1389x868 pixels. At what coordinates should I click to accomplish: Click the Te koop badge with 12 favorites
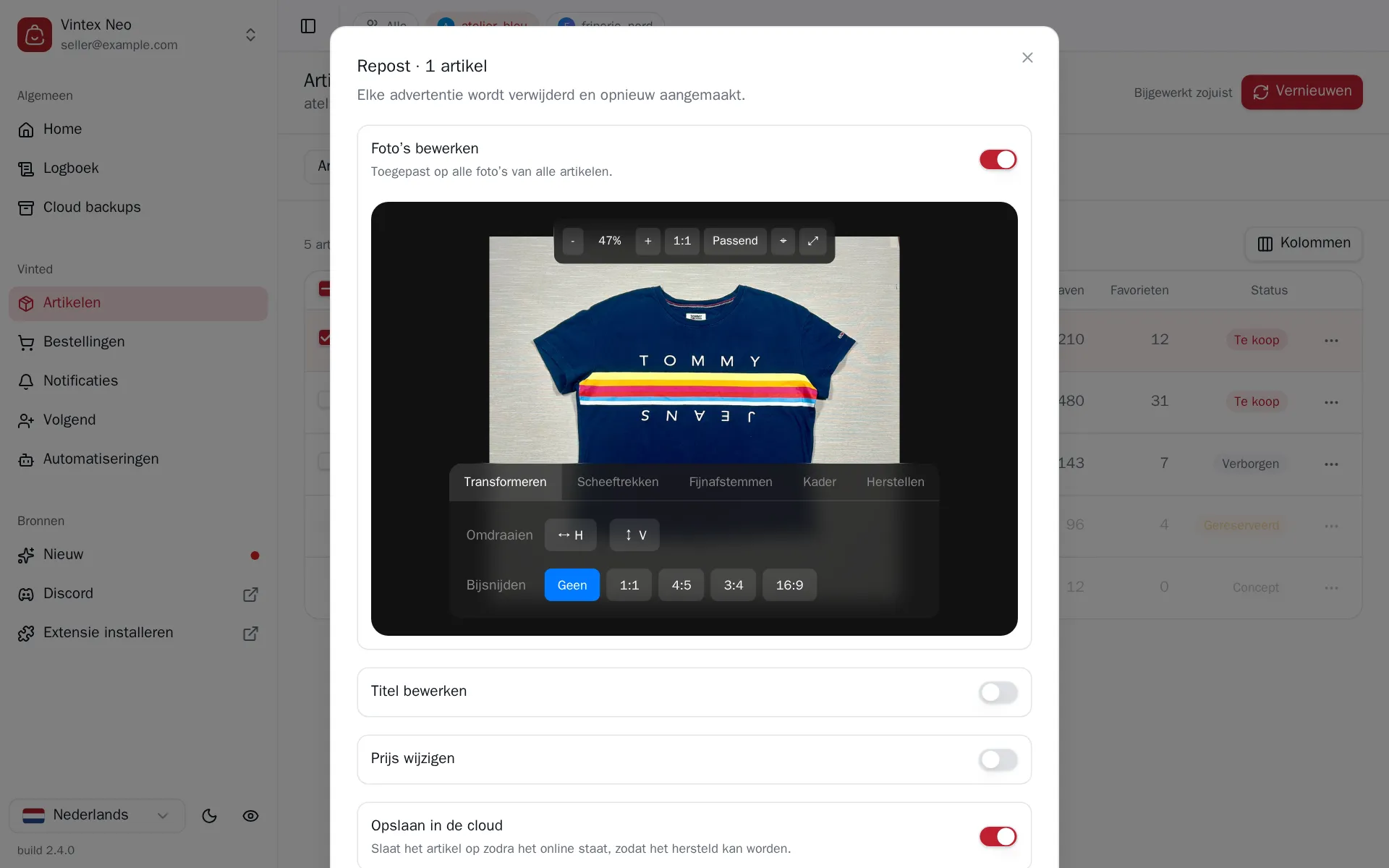pyautogui.click(x=1256, y=340)
